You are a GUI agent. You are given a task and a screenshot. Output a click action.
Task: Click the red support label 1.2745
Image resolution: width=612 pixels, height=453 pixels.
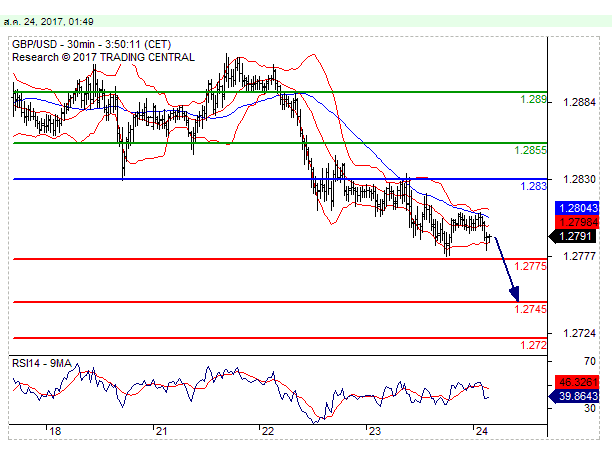coord(530,309)
